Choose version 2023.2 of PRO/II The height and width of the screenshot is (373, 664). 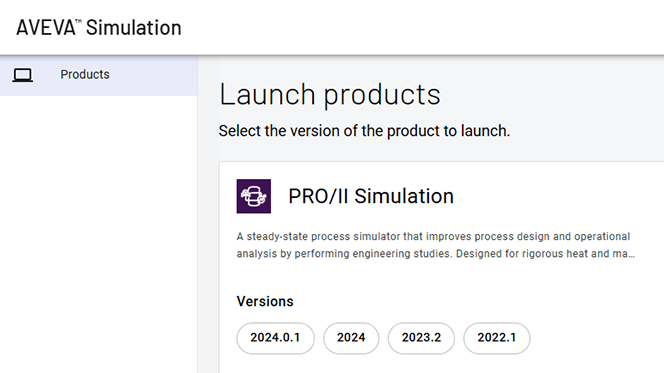(x=421, y=338)
